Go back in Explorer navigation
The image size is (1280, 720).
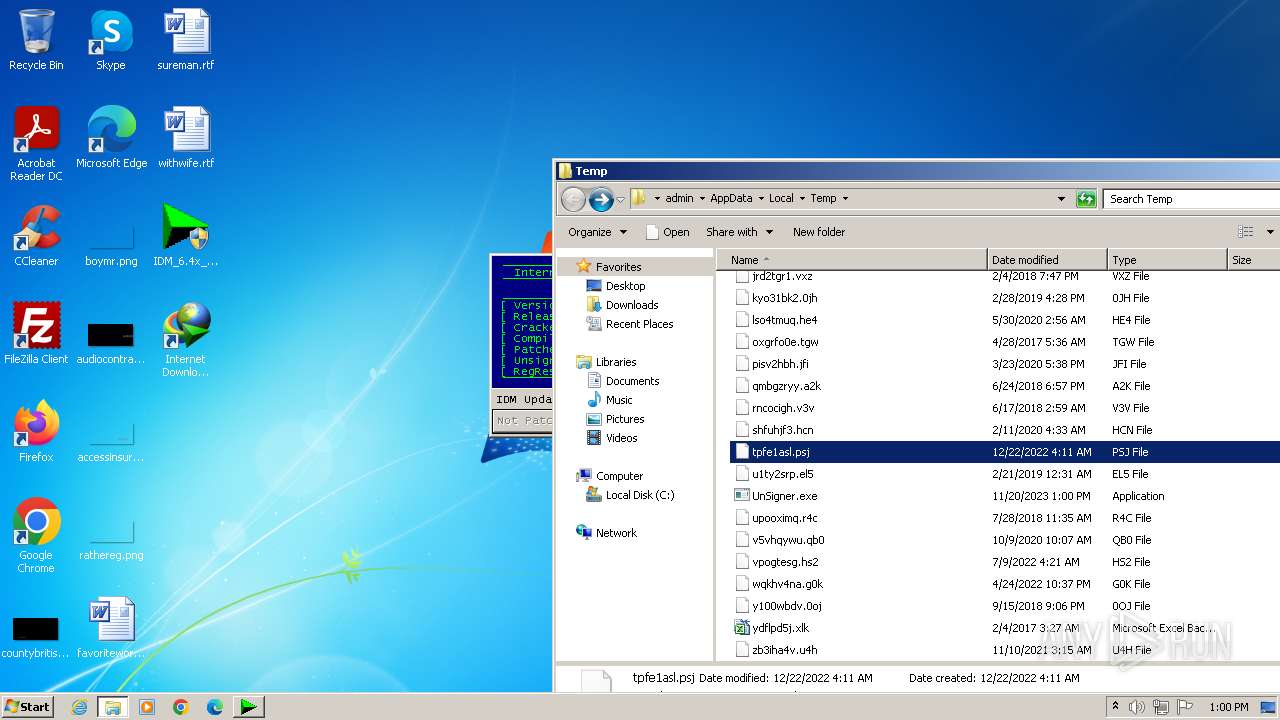click(x=573, y=199)
